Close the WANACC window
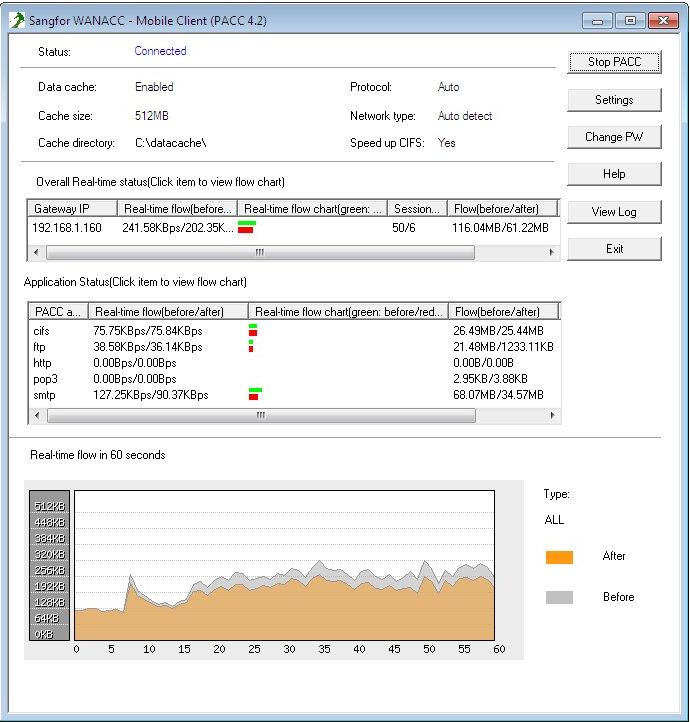This screenshot has height=722, width=690. [x=663, y=21]
